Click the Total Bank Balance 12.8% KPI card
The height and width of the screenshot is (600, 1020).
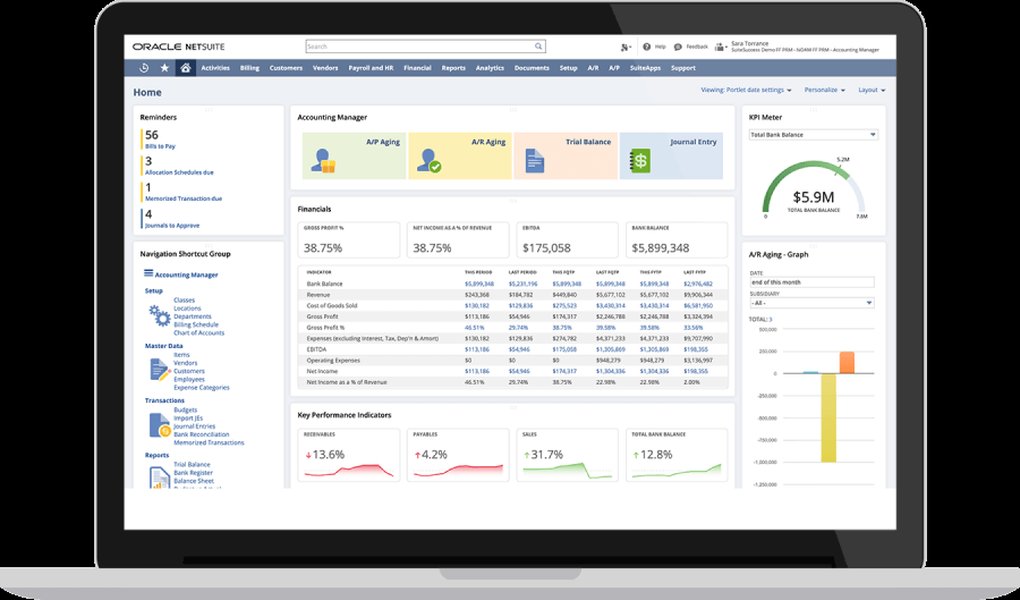pos(677,455)
